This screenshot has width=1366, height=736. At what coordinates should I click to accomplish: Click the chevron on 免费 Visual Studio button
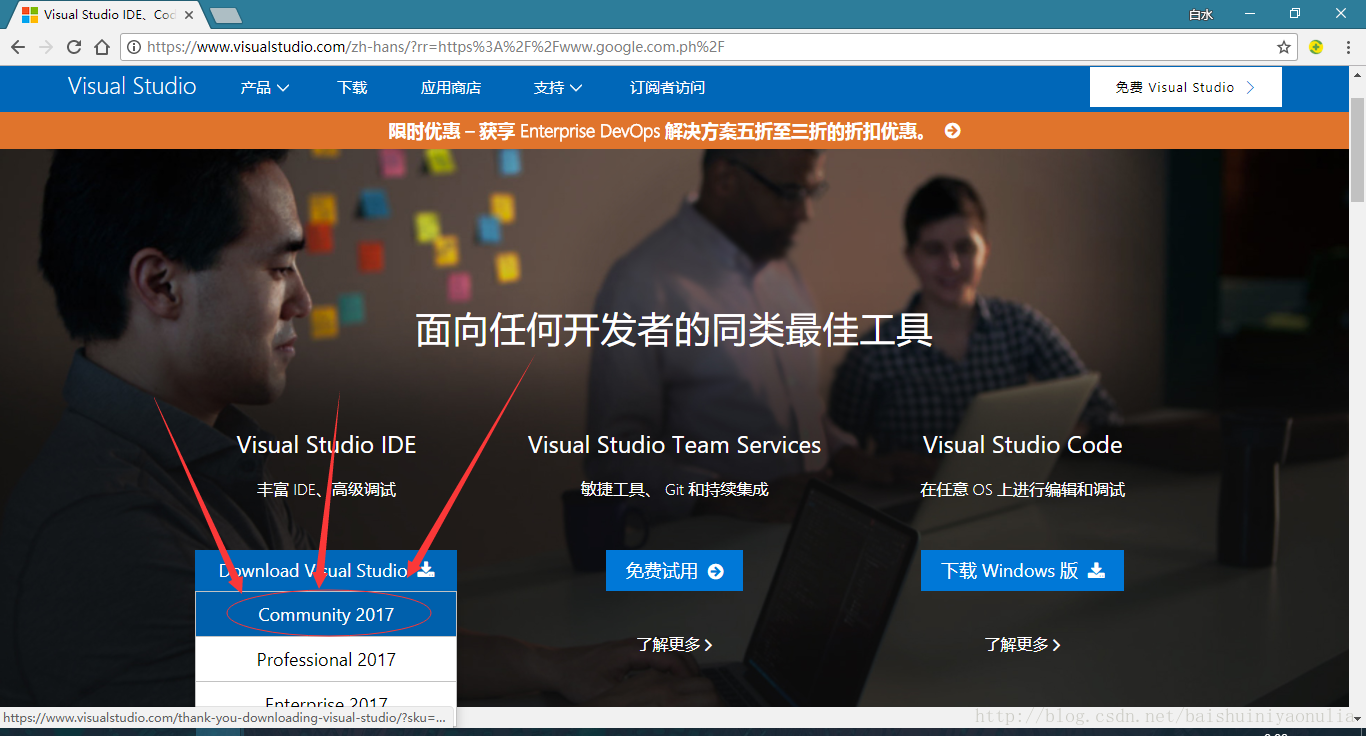1250,88
